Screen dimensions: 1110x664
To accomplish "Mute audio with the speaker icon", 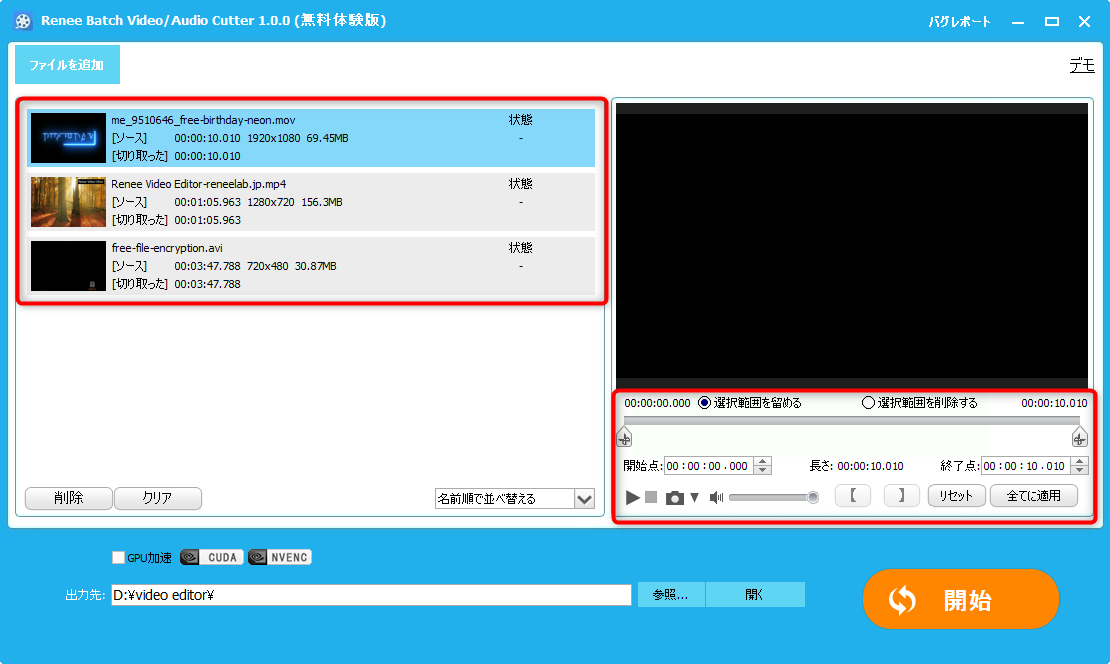I will [x=716, y=498].
